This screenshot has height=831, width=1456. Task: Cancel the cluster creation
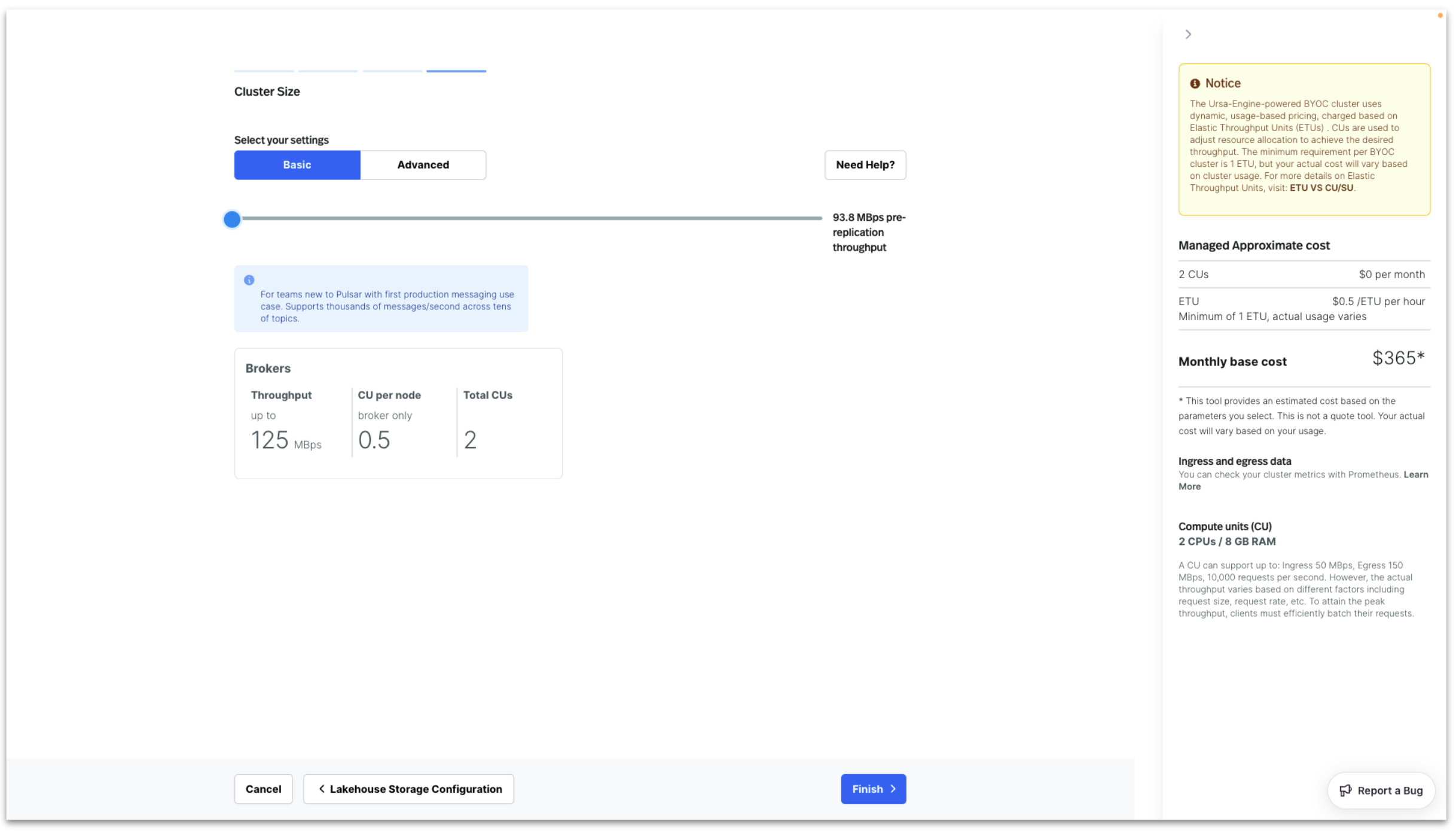tap(263, 789)
